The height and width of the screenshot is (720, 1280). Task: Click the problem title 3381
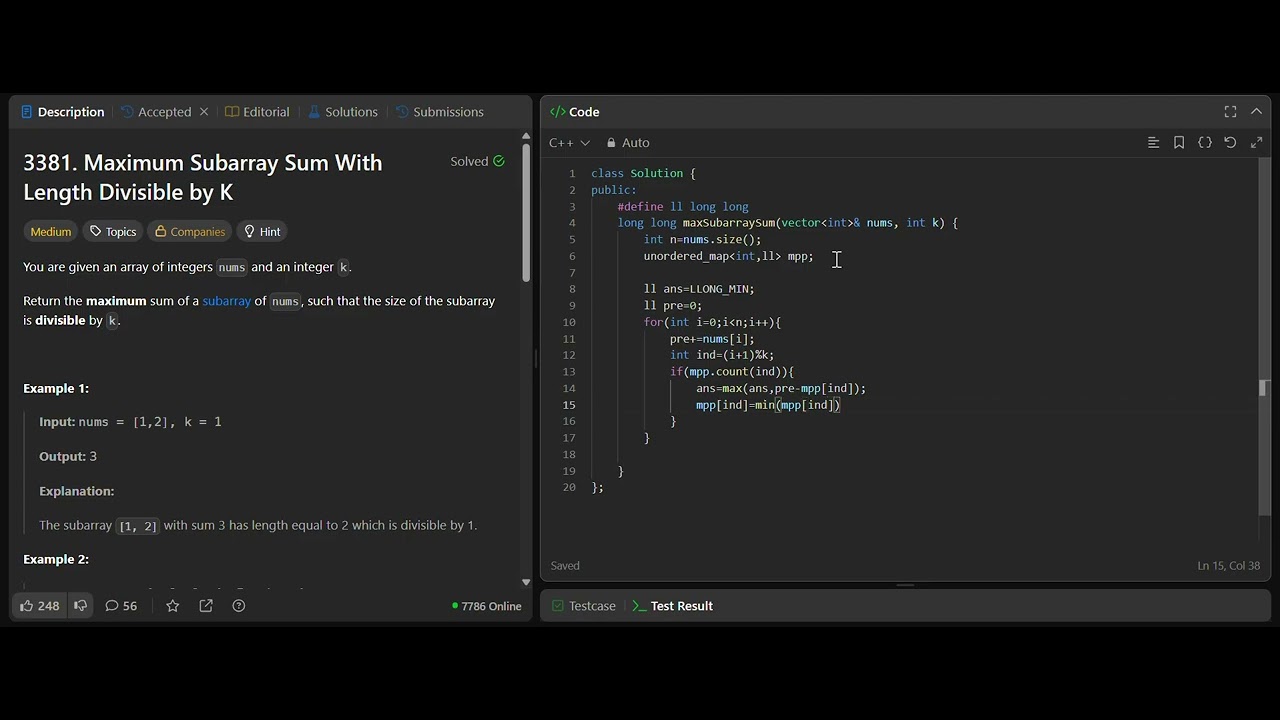click(203, 177)
